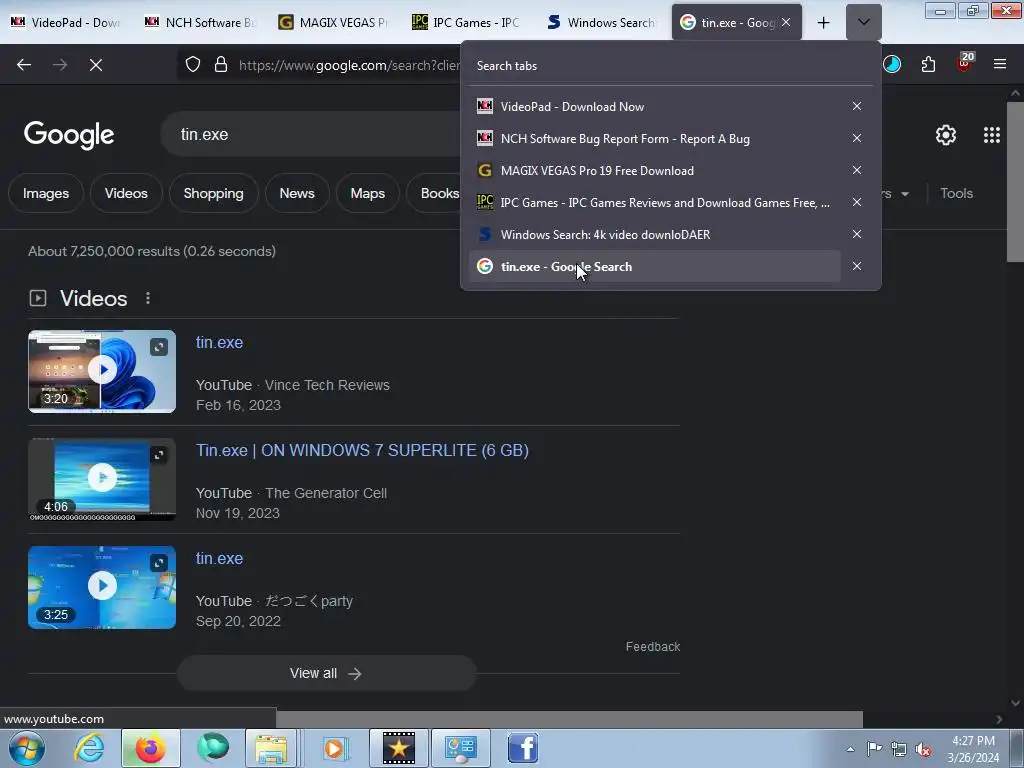The width and height of the screenshot is (1024, 768).
Task: Go back to the previous page
Action: pyautogui.click(x=24, y=65)
